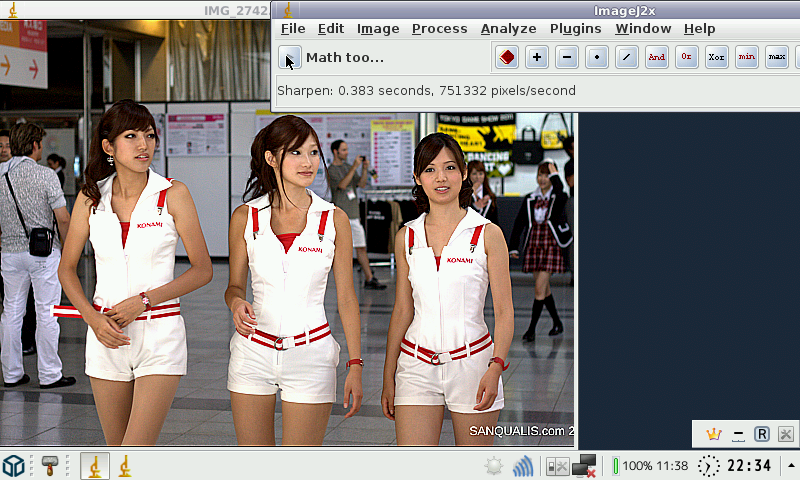Viewport: 800px width, 480px height.
Task: Click the switch-and-tools tray icon
Action: point(557,466)
